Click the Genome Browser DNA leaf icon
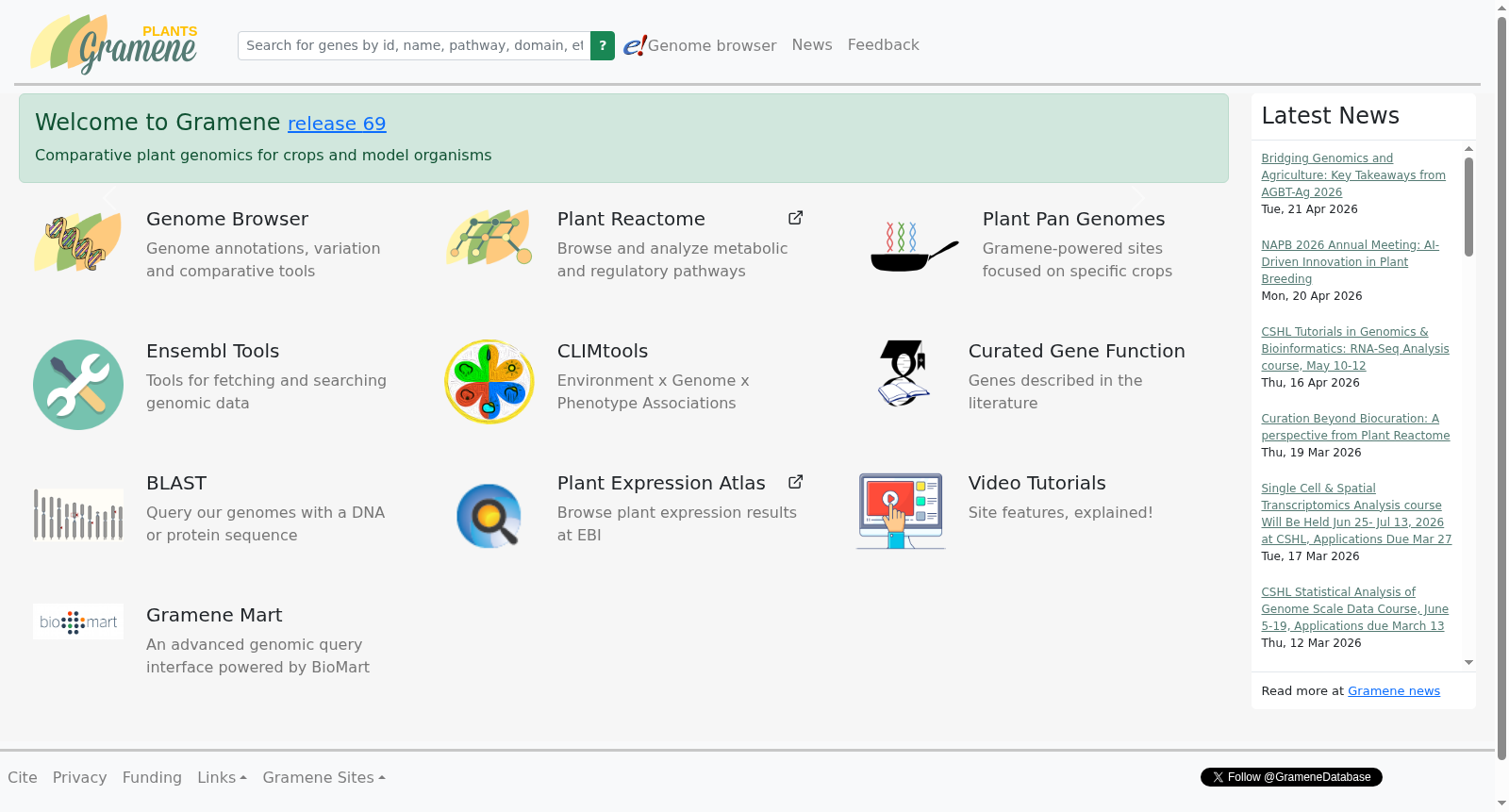This screenshot has width=1509, height=812. point(77,241)
